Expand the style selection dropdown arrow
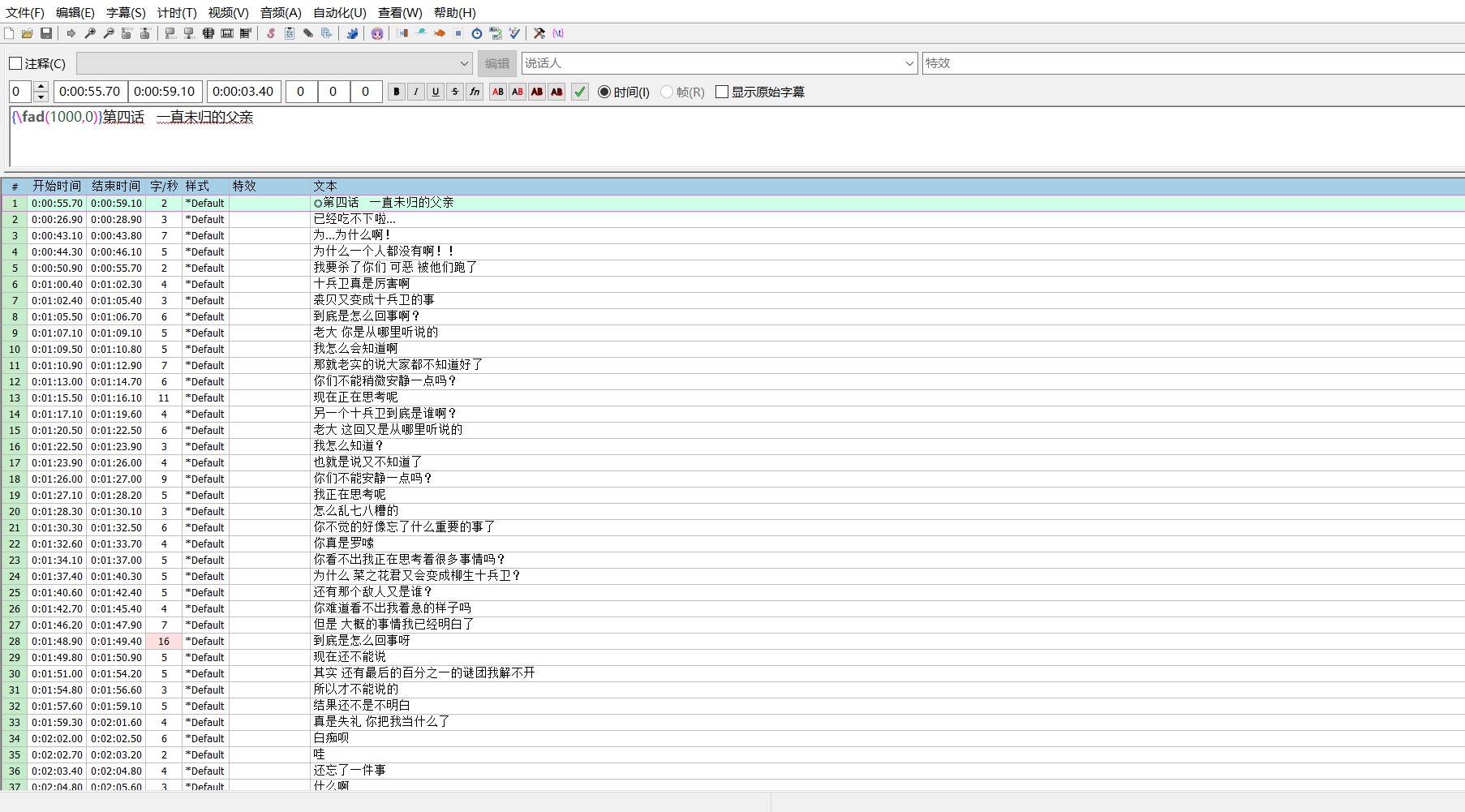The image size is (1465, 812). pos(465,63)
